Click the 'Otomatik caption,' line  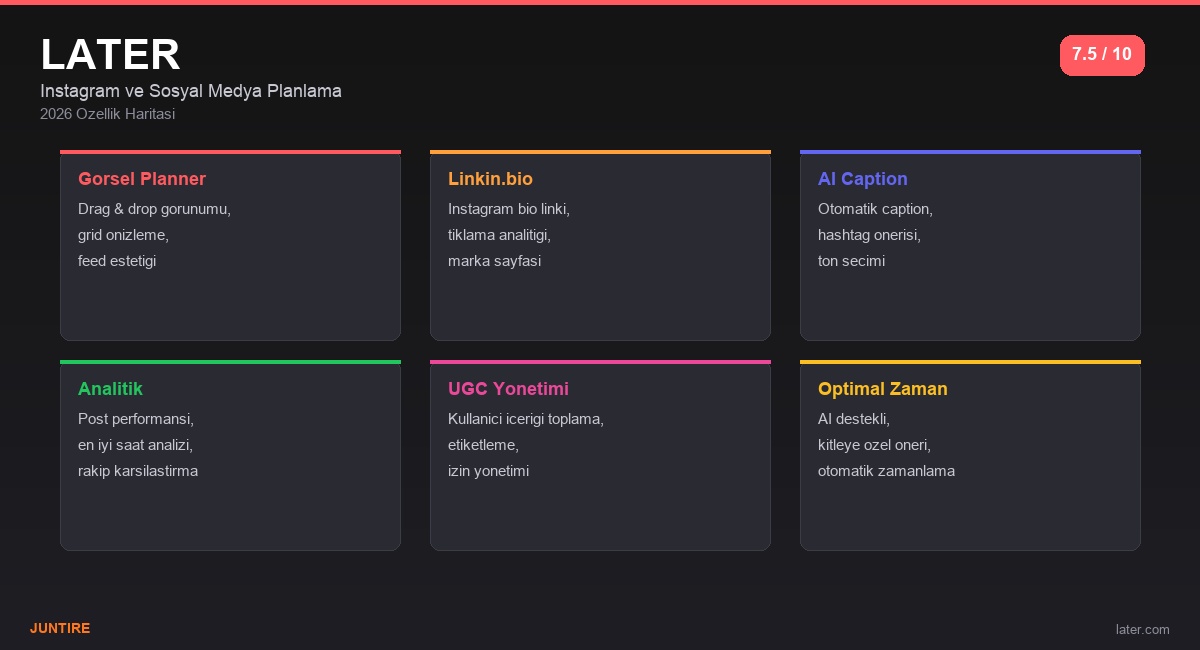click(875, 209)
